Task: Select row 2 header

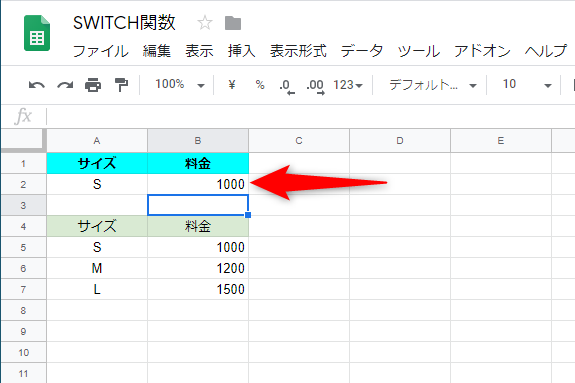Action: coord(23,184)
